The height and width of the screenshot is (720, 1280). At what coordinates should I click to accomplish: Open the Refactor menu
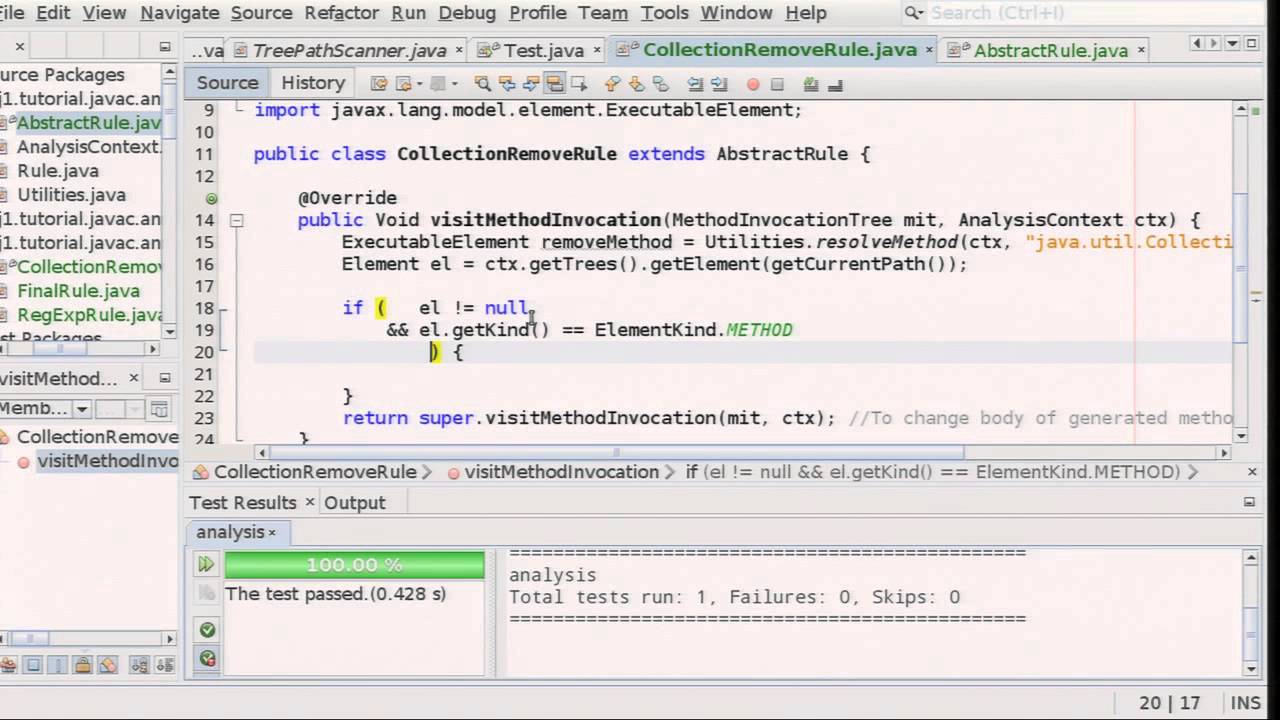[341, 13]
